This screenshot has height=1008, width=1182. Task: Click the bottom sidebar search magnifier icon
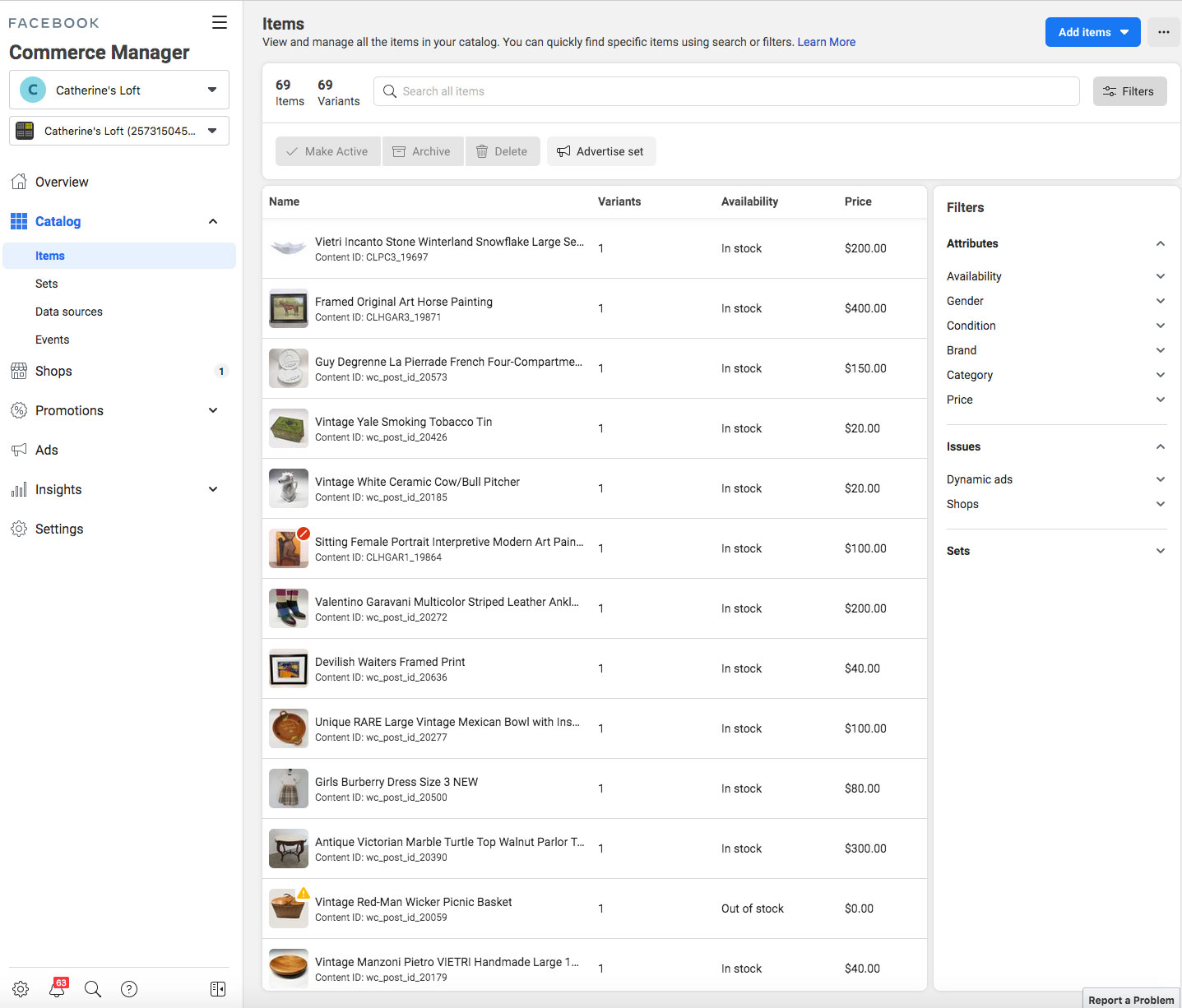click(x=93, y=989)
